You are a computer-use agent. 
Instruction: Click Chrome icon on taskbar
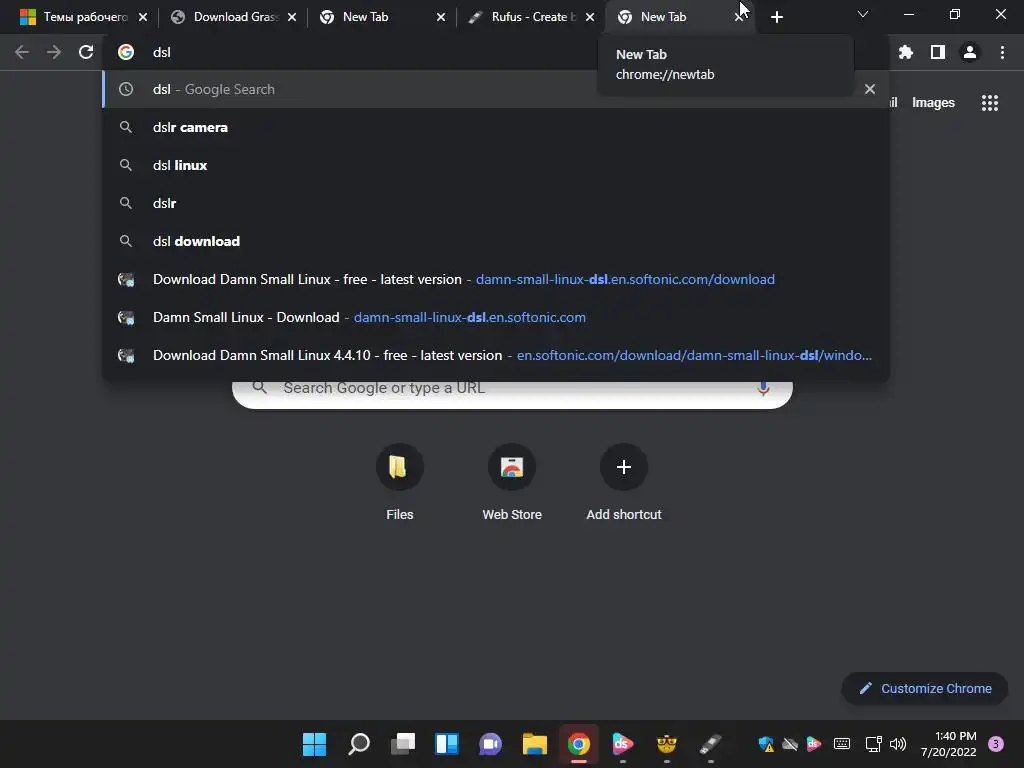(x=579, y=744)
